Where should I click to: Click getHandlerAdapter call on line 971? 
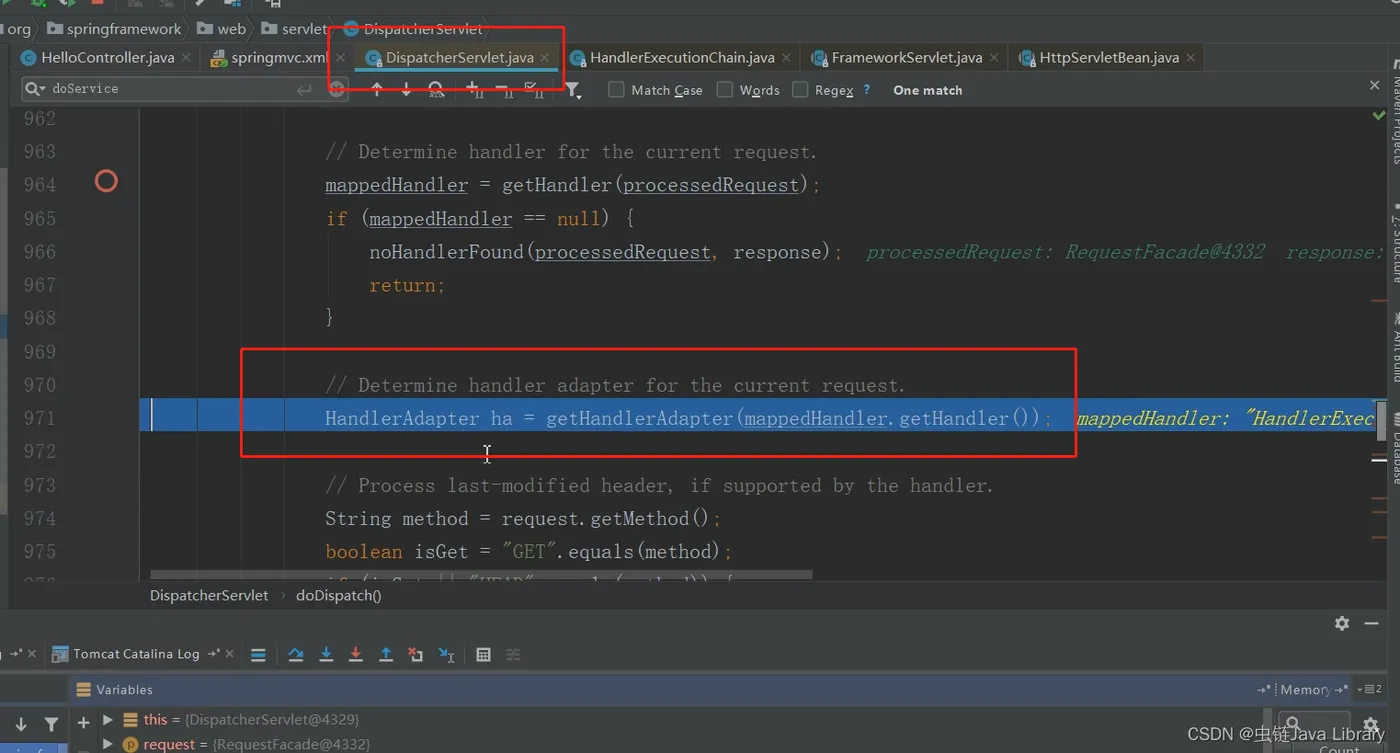coord(640,418)
